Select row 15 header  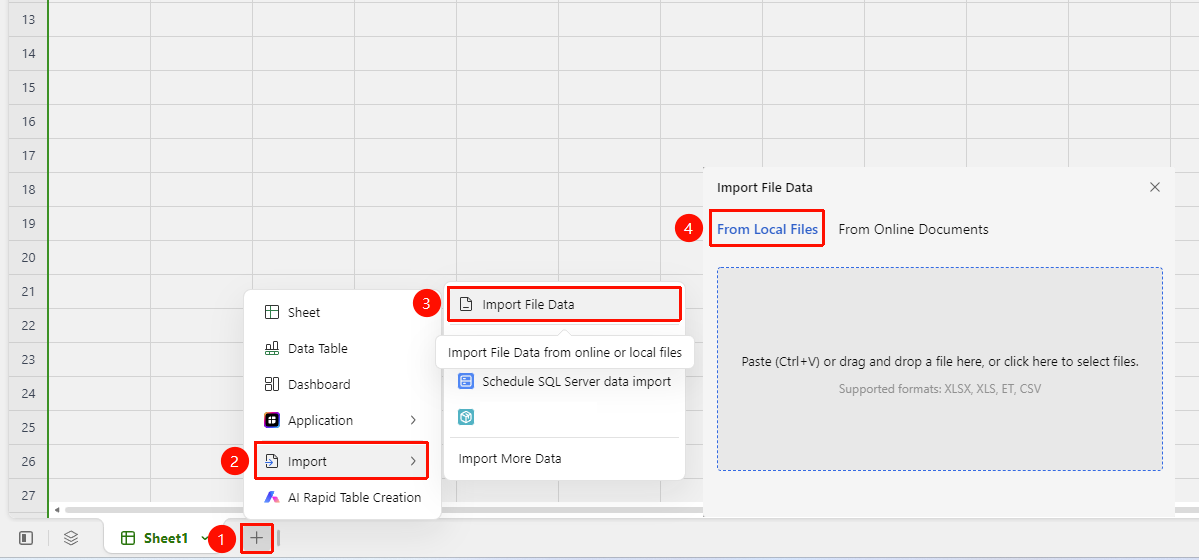tap(28, 87)
